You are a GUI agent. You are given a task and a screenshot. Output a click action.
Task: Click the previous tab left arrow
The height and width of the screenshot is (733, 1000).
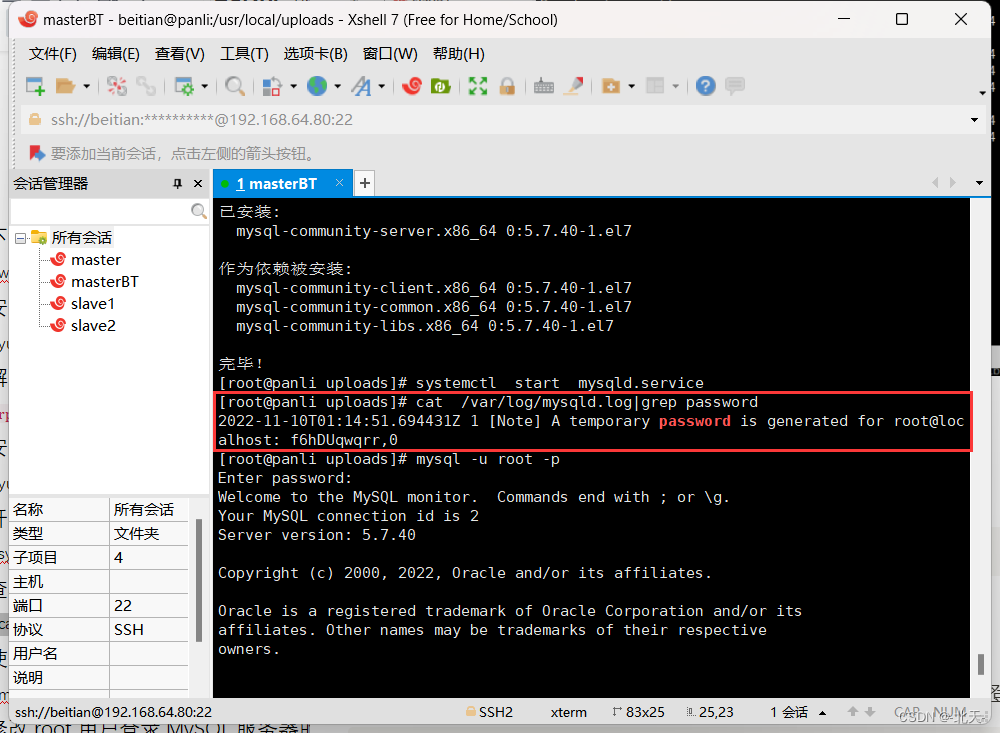point(935,182)
